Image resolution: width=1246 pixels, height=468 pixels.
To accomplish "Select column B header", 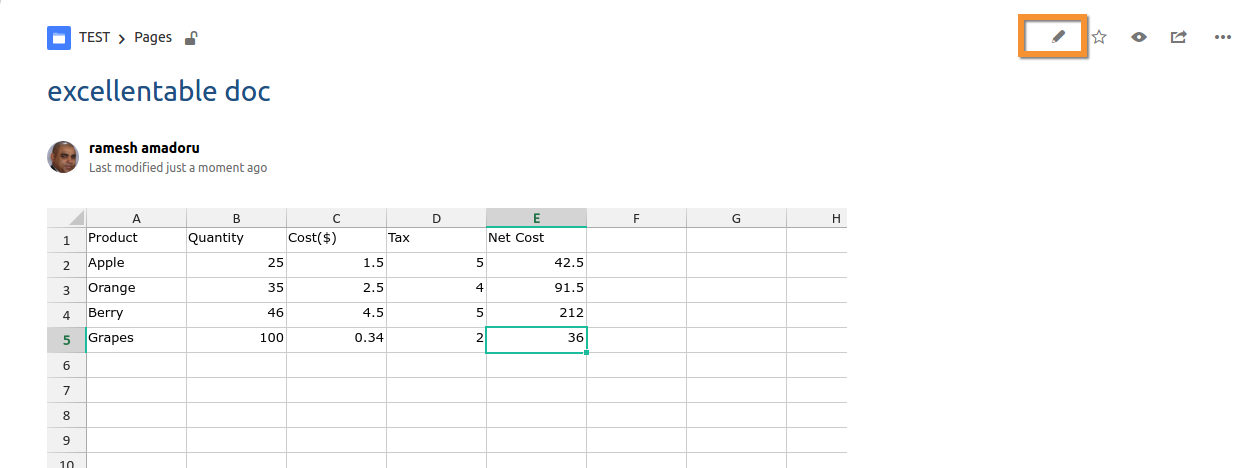I will pyautogui.click(x=237, y=218).
